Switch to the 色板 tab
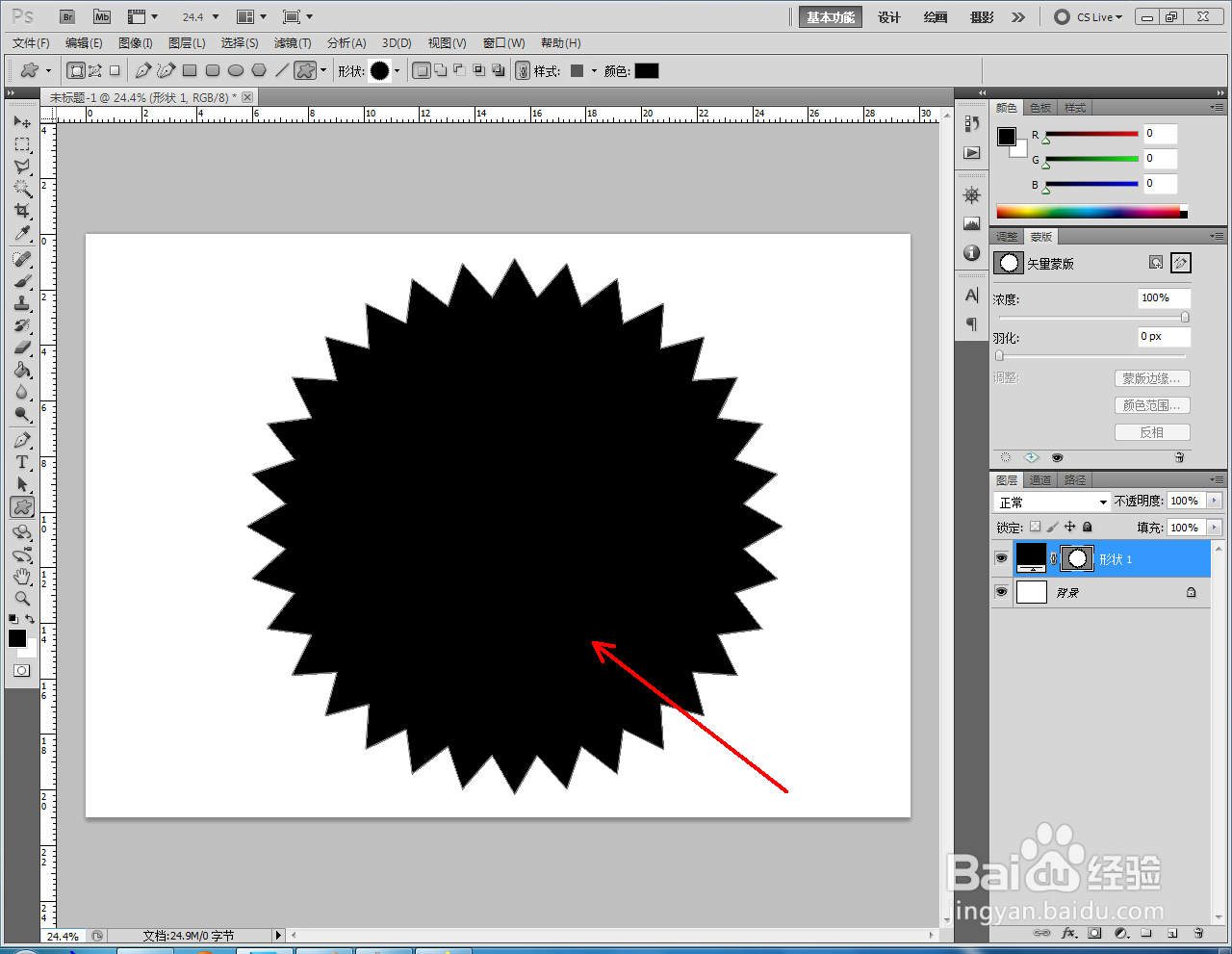The image size is (1232, 954). click(1040, 108)
